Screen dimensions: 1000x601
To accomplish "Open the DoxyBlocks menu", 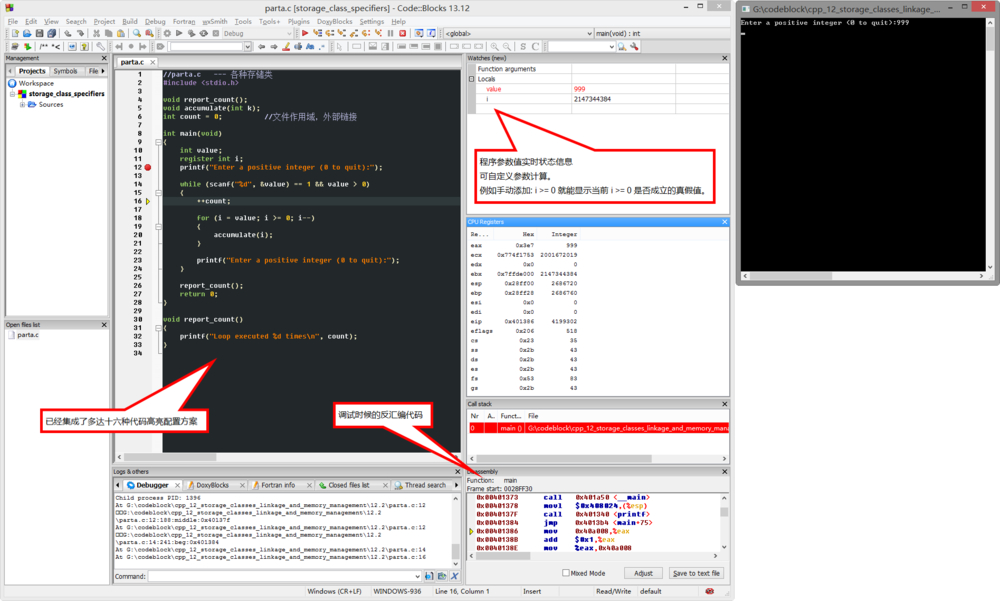I will click(334, 21).
